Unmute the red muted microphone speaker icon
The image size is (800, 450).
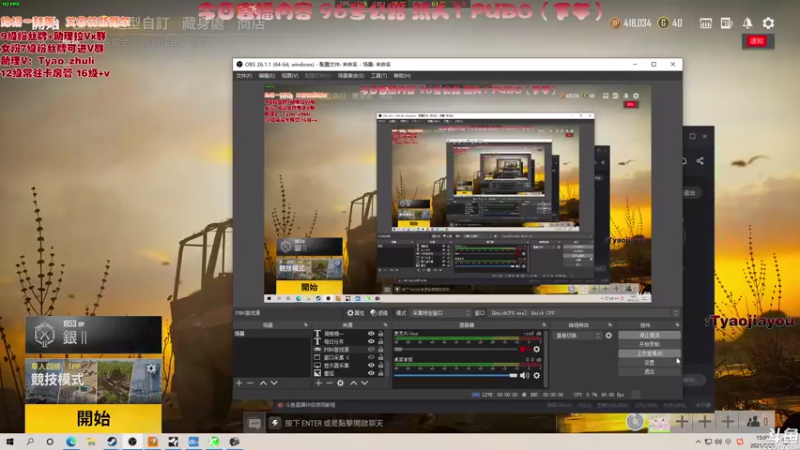coord(524,349)
